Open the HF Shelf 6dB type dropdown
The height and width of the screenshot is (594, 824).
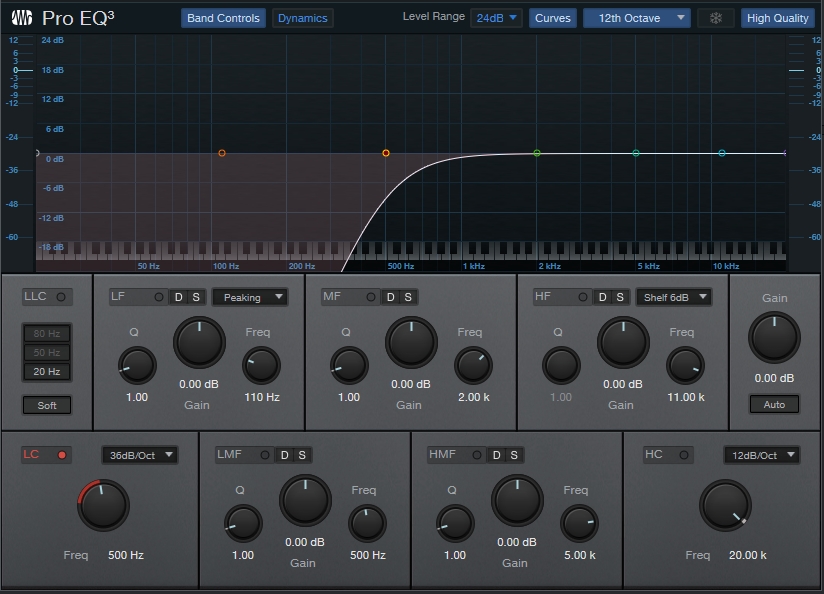click(x=673, y=298)
